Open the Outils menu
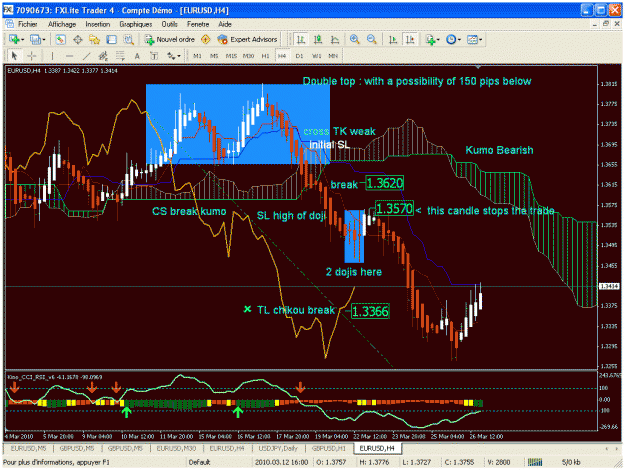This screenshot has width=625, height=470. 169,24
